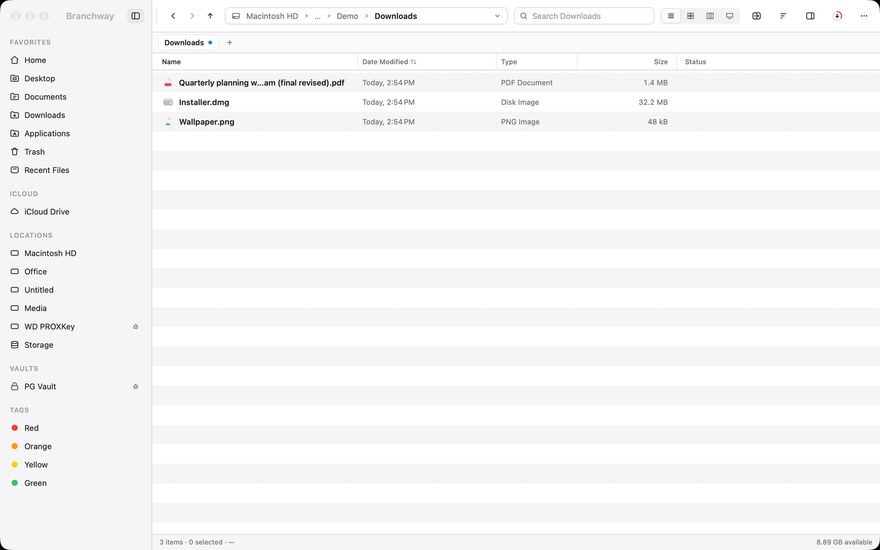
Task: Select the Quarterly planning PDF file
Action: pos(516,82)
